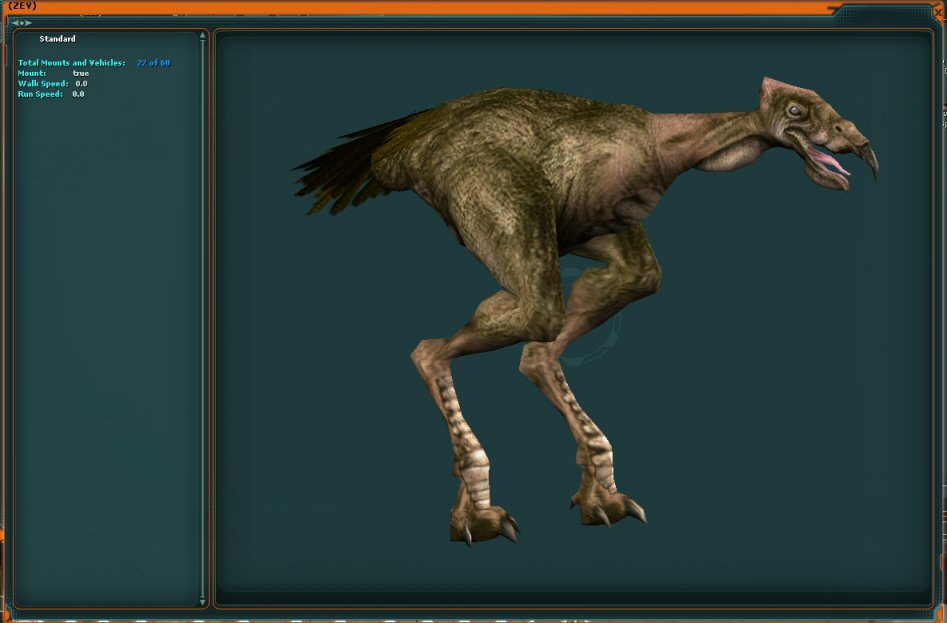Click the info panel scroll-up arrow
The image size is (947, 623).
click(203, 36)
